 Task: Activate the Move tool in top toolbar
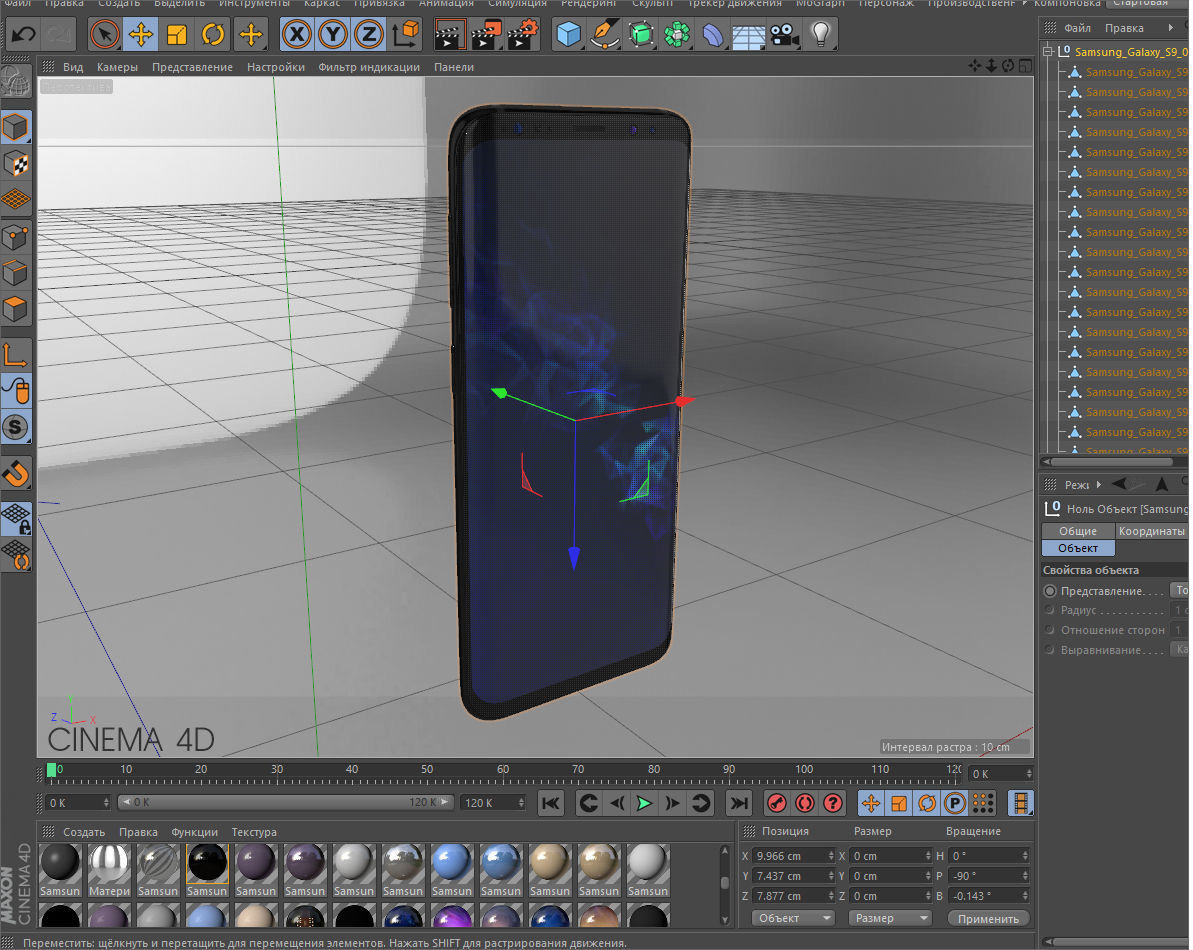point(141,34)
